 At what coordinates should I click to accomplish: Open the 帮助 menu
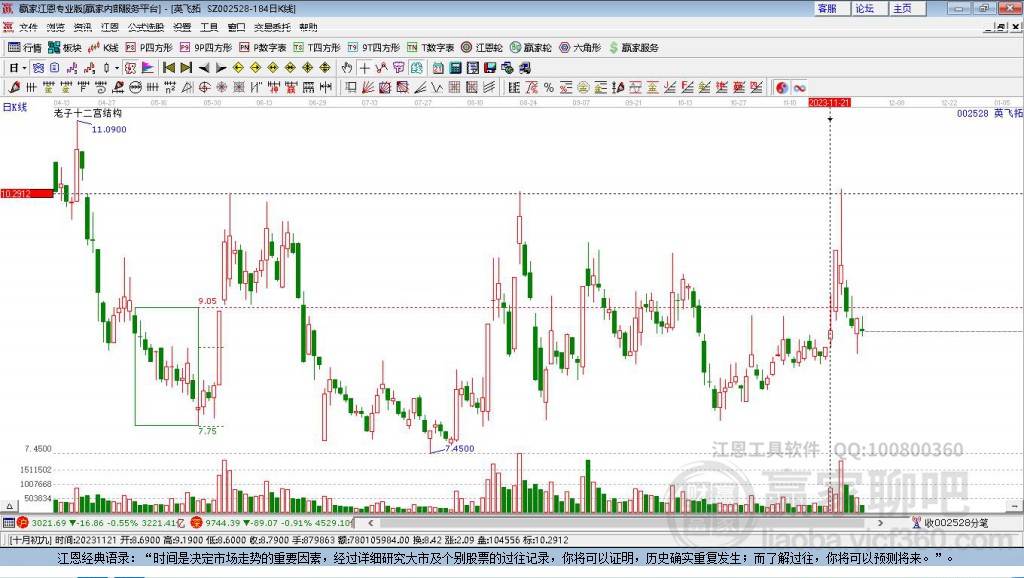click(x=308, y=27)
